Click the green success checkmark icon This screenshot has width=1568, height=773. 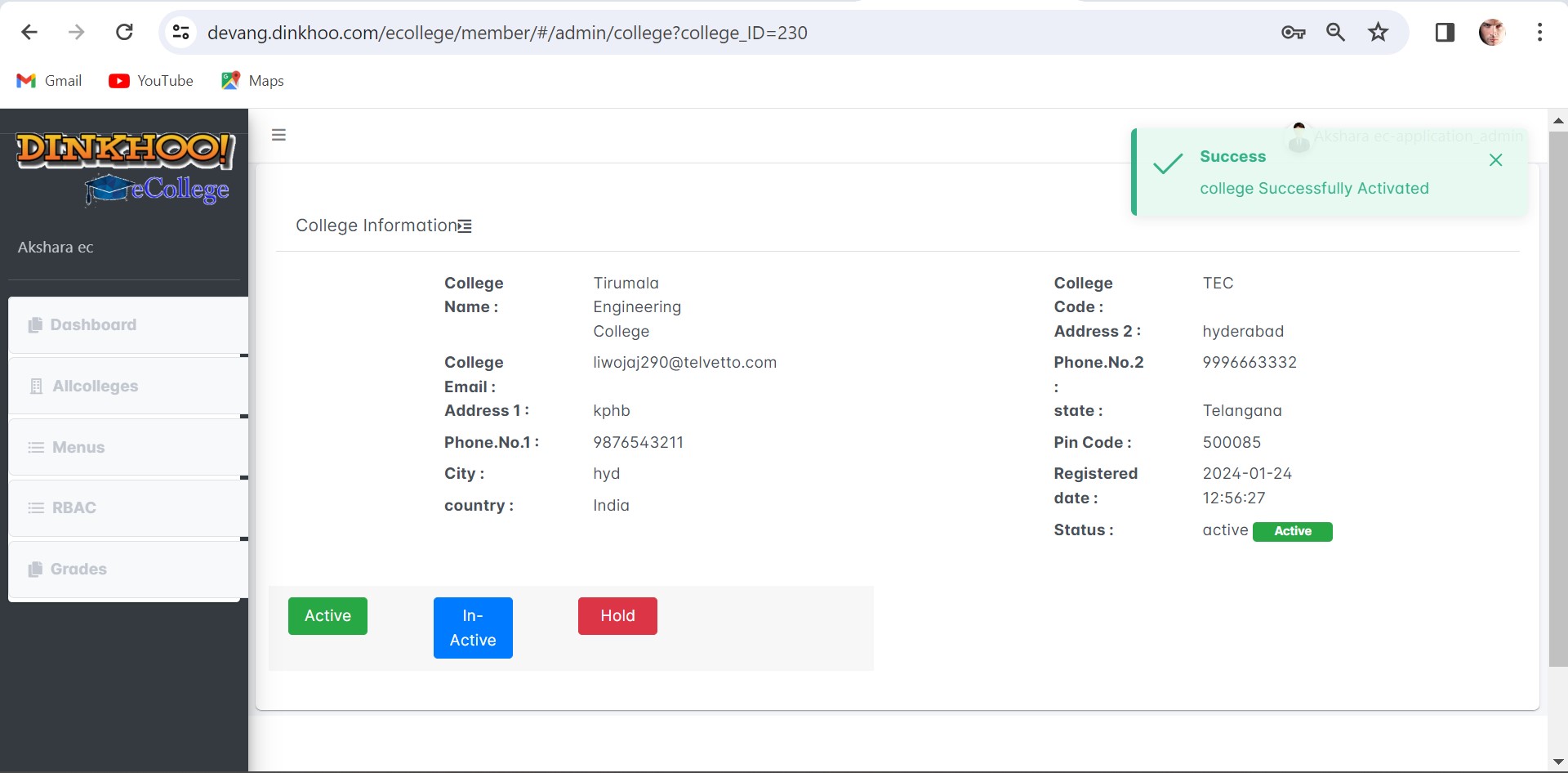(1168, 163)
